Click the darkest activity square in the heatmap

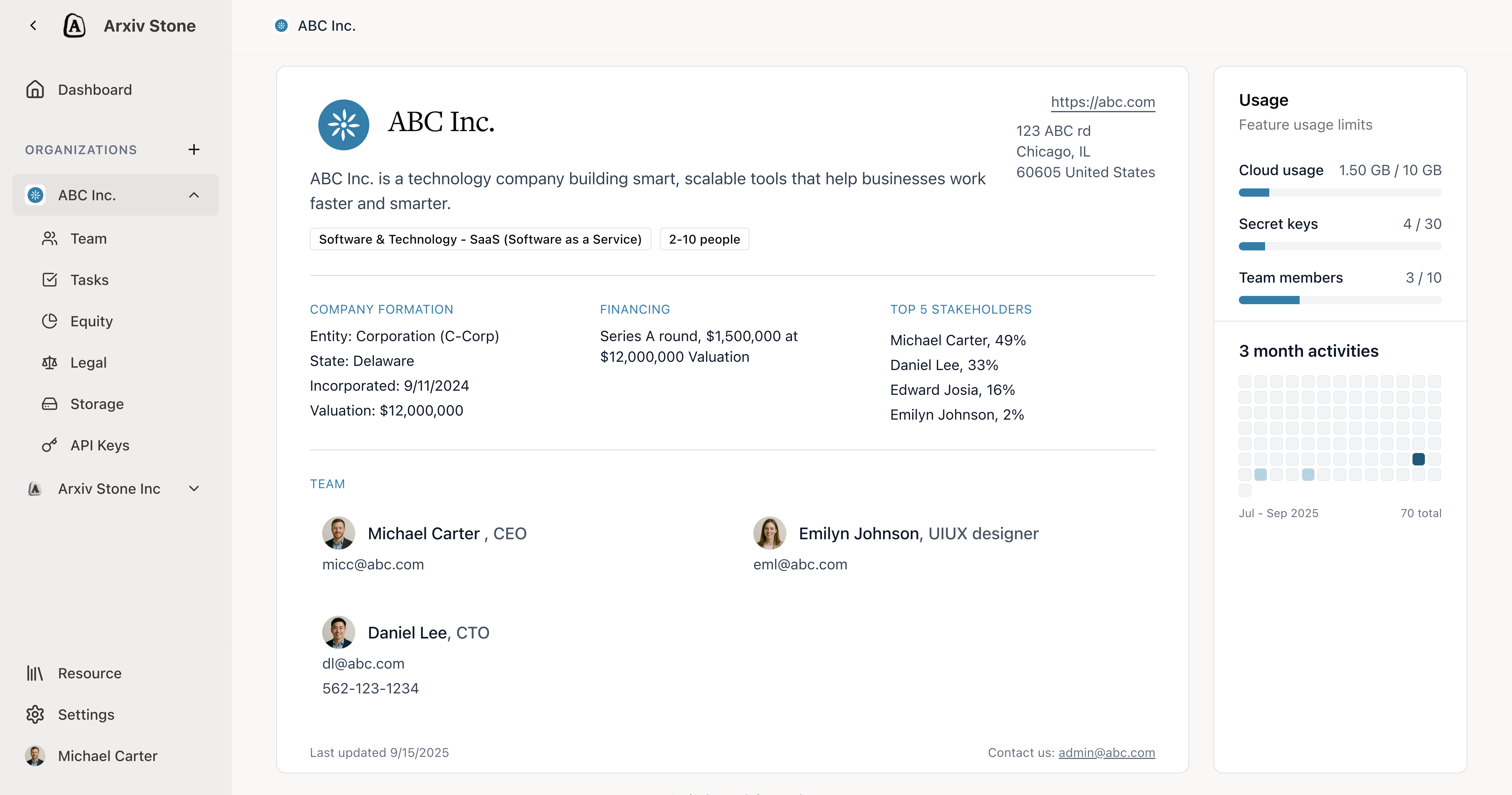coord(1419,459)
